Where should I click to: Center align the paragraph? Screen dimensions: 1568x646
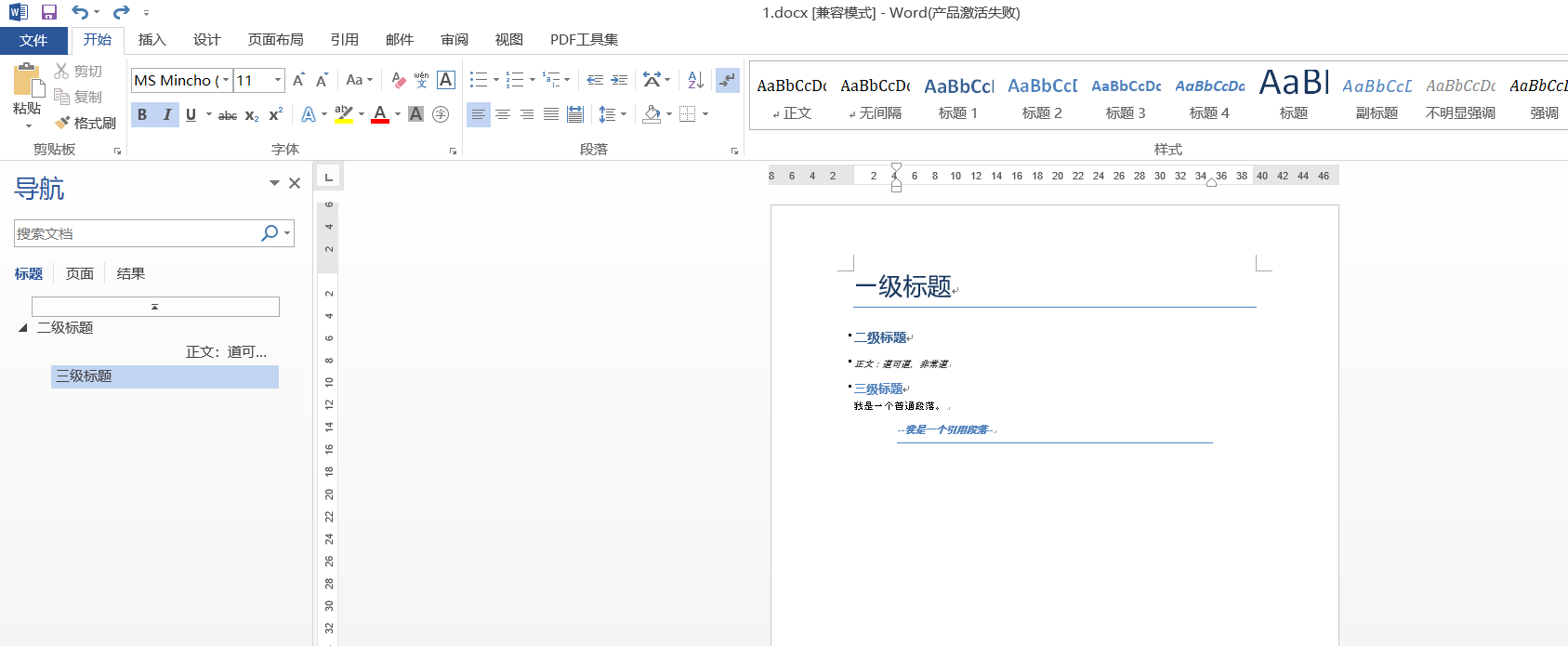coord(503,114)
